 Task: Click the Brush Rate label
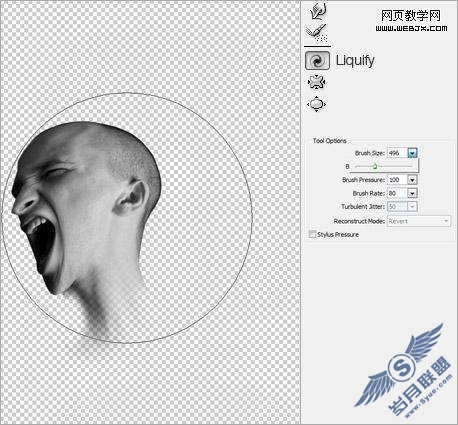(369, 193)
